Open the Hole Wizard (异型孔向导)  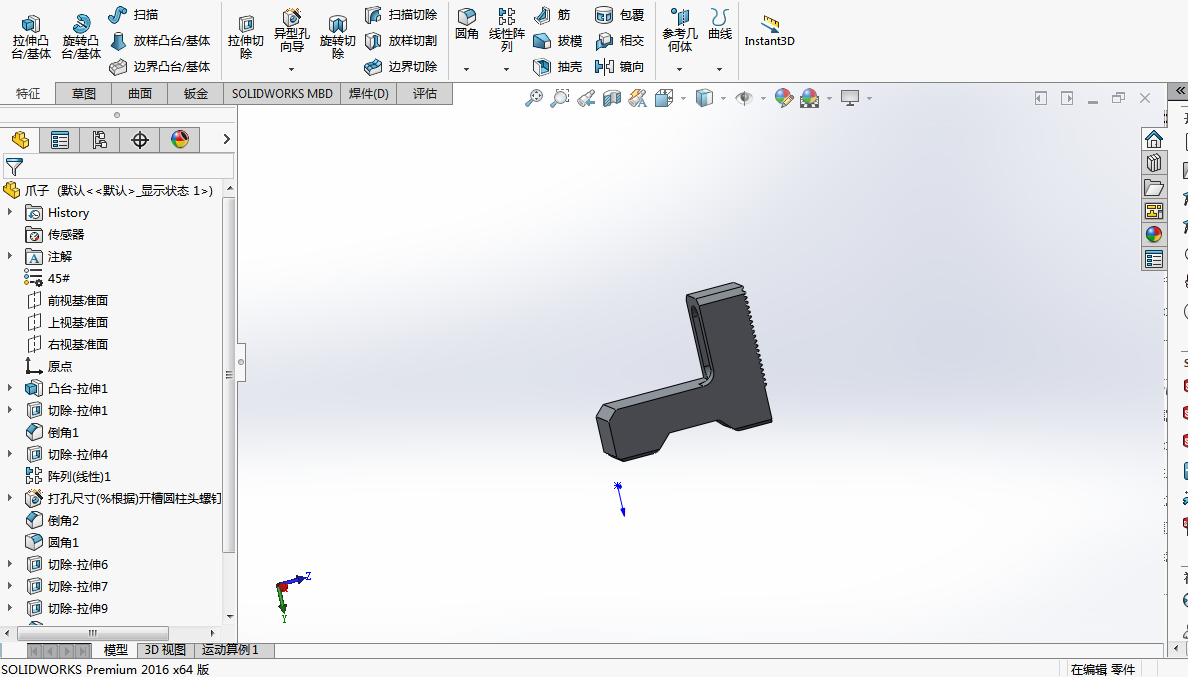tap(292, 30)
